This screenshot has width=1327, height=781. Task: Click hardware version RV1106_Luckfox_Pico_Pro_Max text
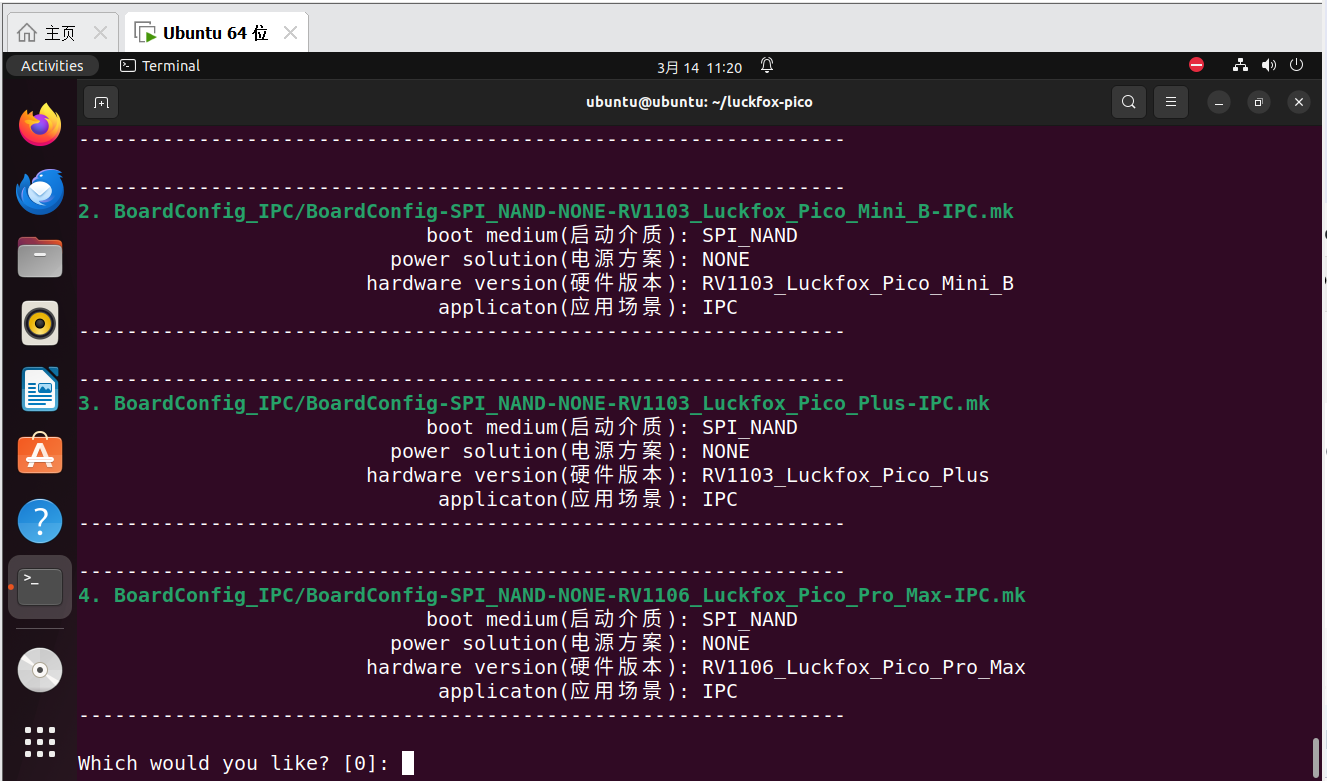[864, 667]
